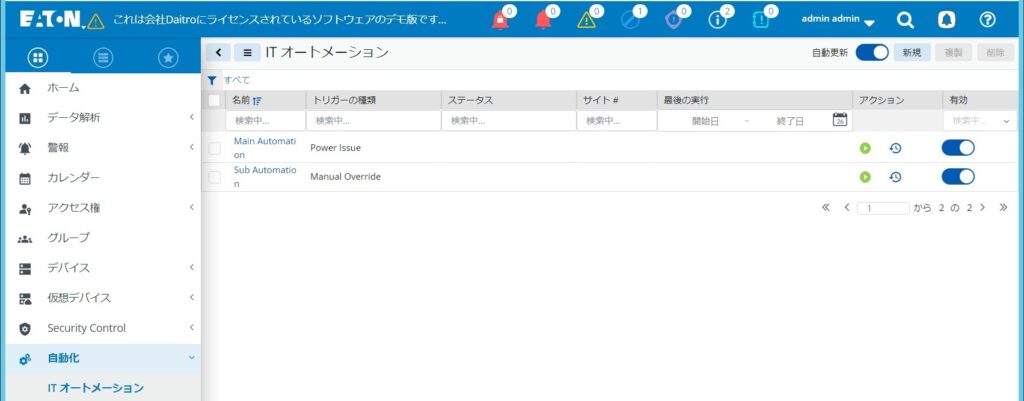Toggle the 自動更新 auto-refresh switch
The image size is (1024, 401).
(872, 52)
